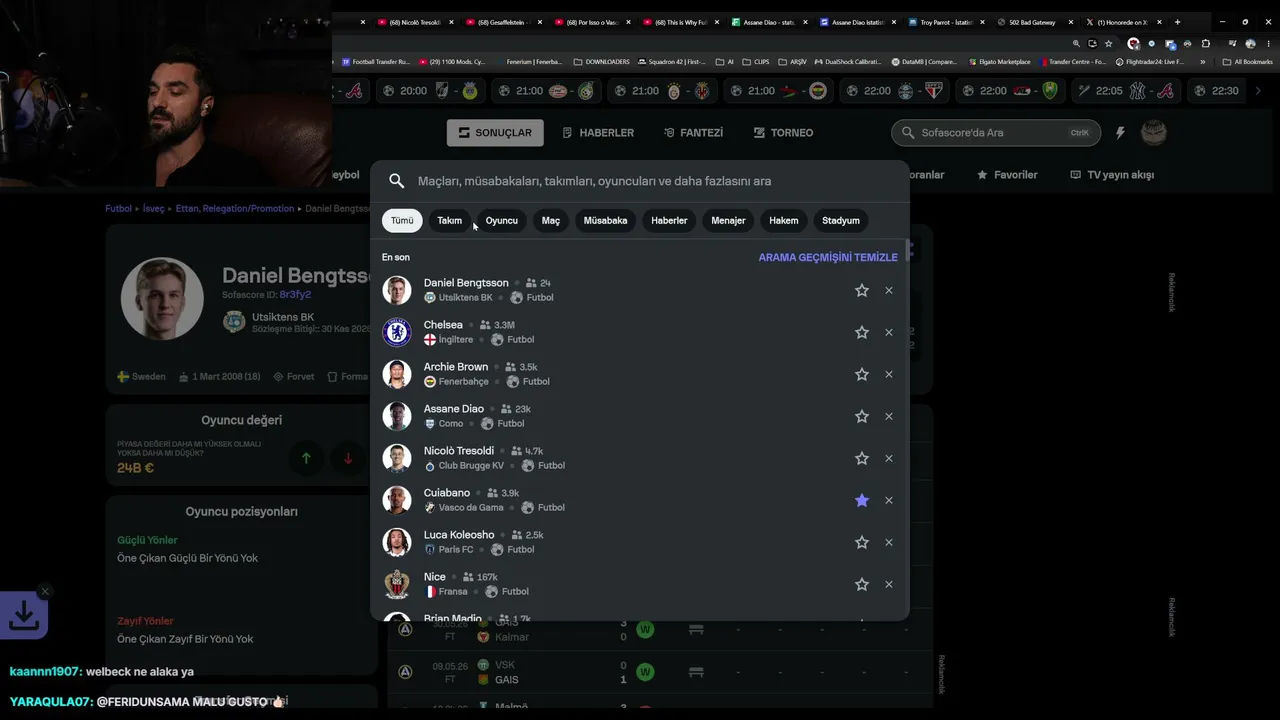Filter search by Müsabaka

pyautogui.click(x=605, y=220)
